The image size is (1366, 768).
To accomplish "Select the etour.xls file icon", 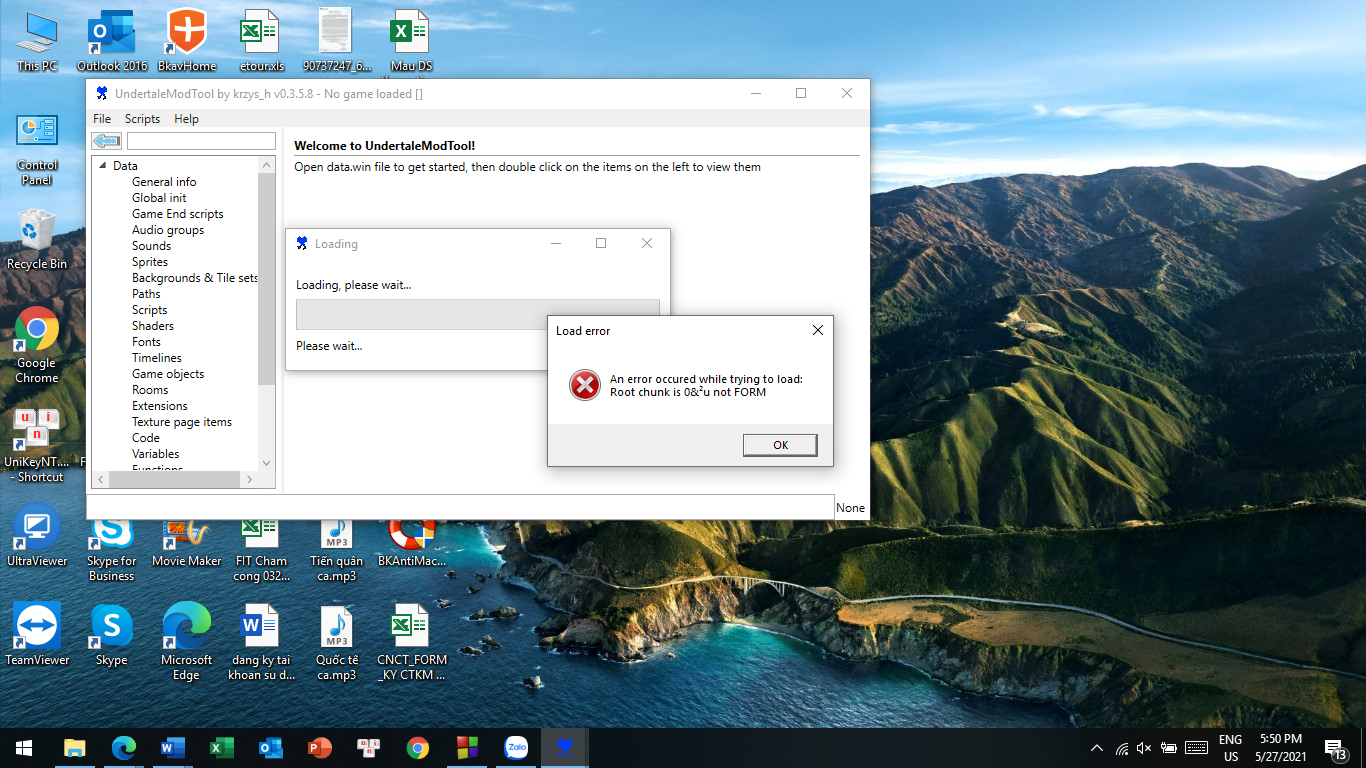I will (x=262, y=40).
